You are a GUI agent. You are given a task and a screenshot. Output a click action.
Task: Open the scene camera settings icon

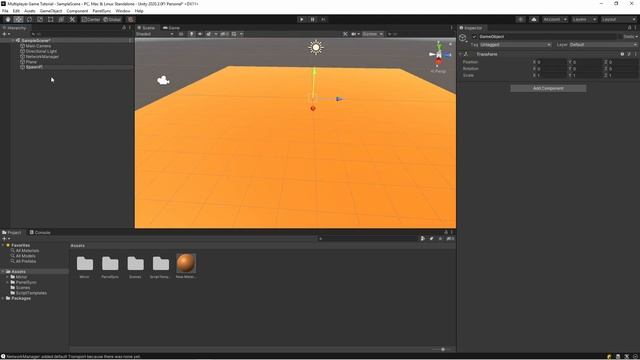coord(353,34)
